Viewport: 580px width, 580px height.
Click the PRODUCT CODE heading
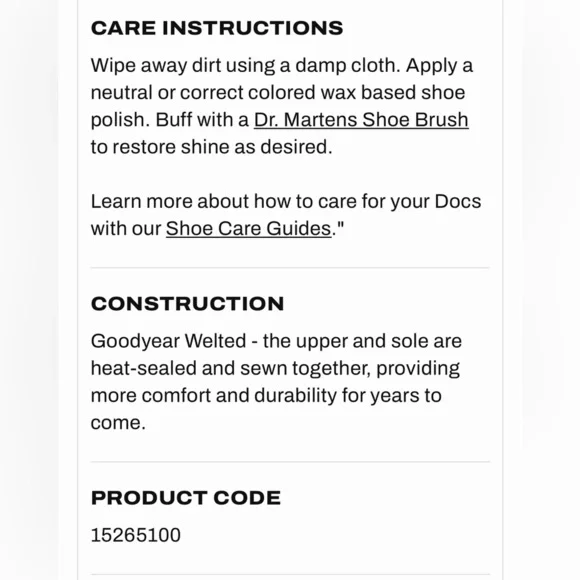[x=186, y=498]
